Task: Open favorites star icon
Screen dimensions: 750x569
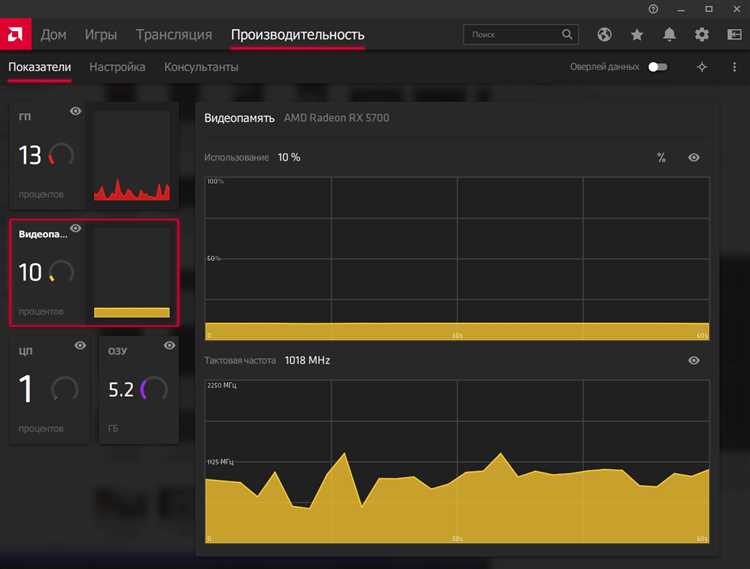Action: [x=637, y=34]
